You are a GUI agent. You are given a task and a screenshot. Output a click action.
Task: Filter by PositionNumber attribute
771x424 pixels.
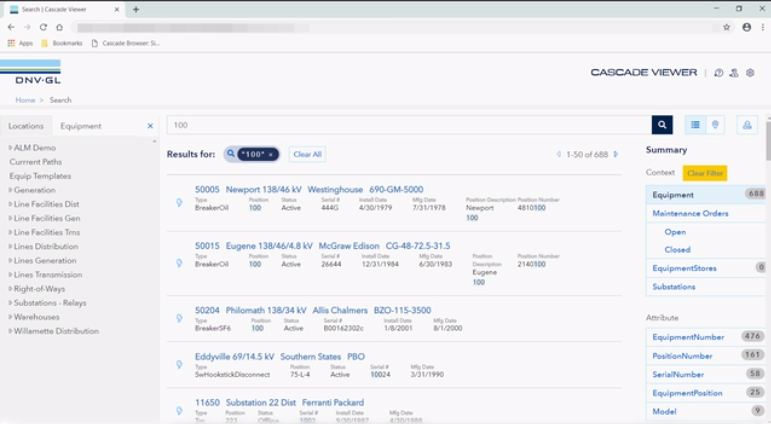[x=706, y=356]
